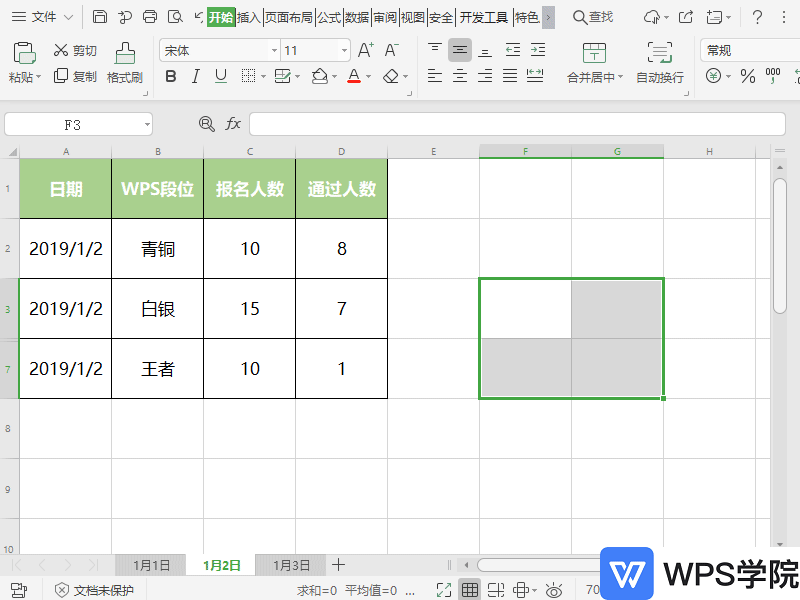
Task: Switch to the 公式 (Formulas) tab
Action: [329, 17]
